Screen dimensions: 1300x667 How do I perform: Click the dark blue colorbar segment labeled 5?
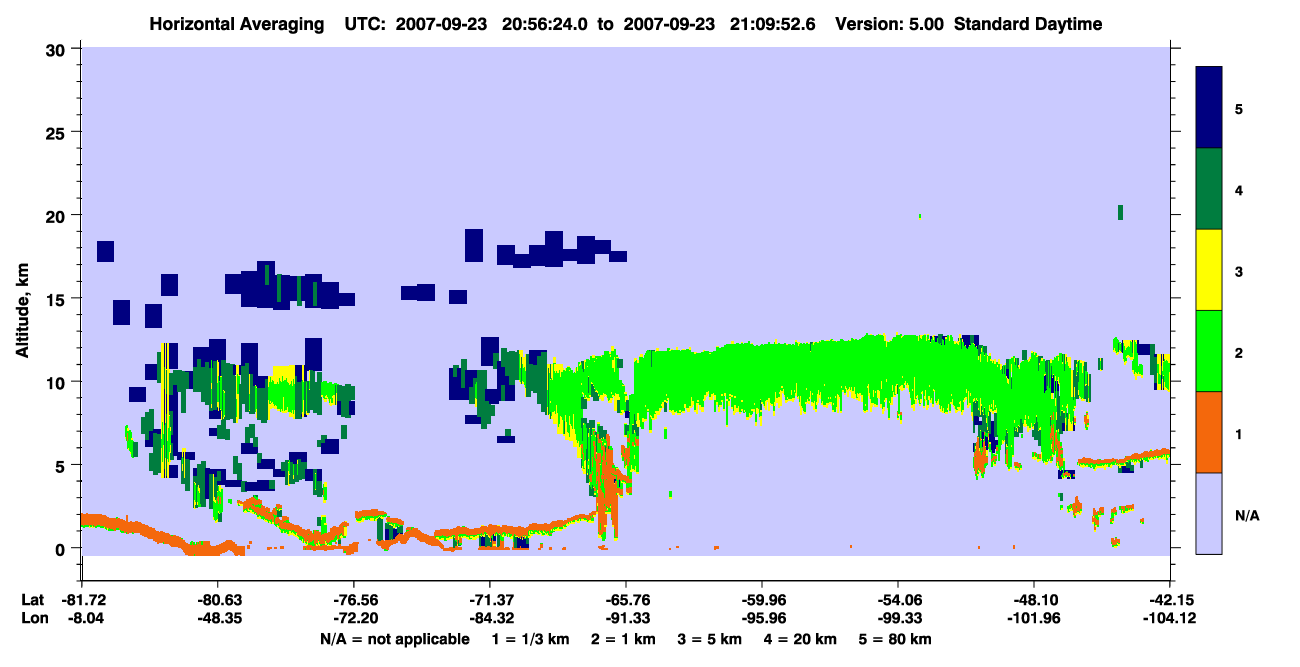(x=1209, y=107)
